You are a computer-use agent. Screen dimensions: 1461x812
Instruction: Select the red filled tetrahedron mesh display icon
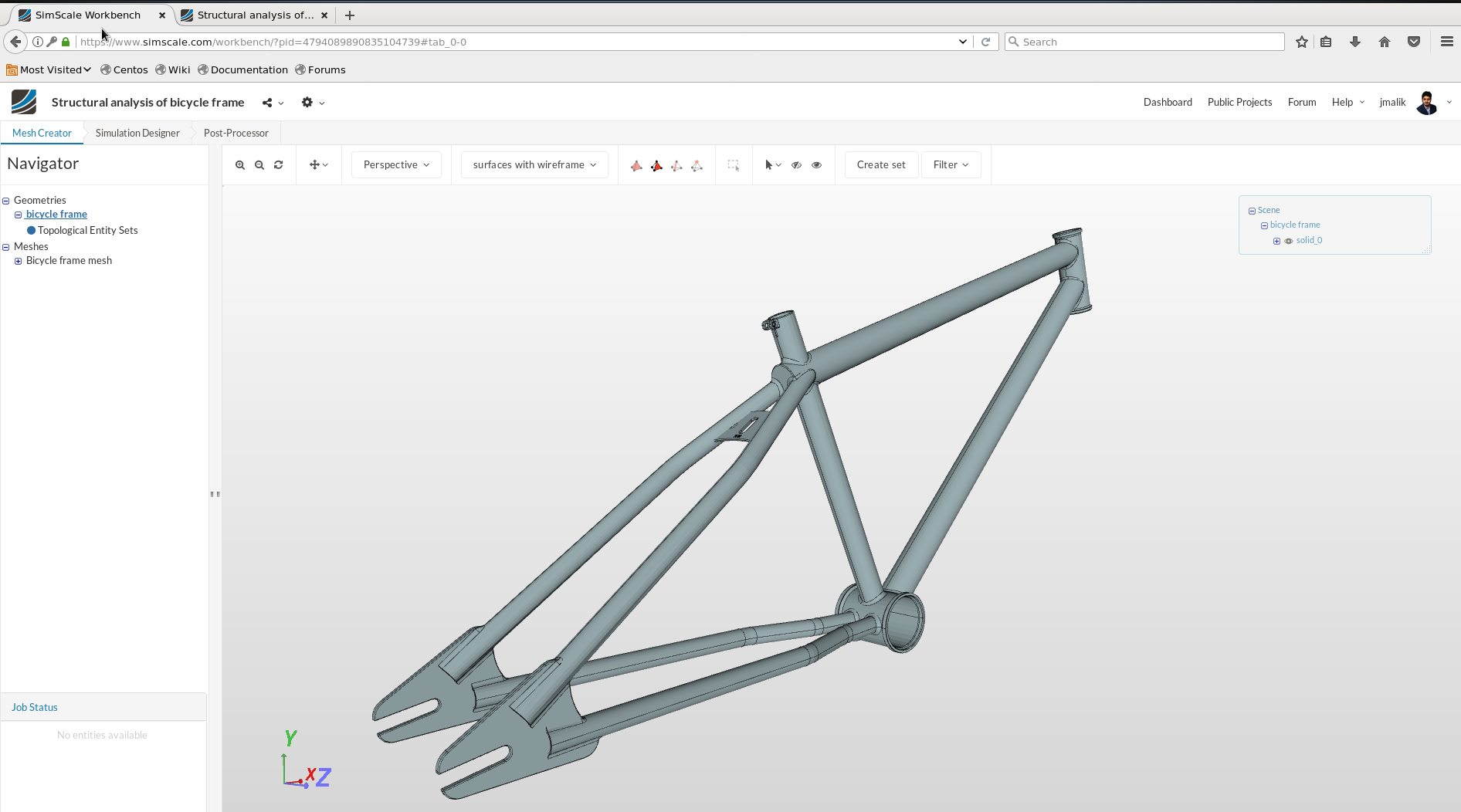coord(657,165)
